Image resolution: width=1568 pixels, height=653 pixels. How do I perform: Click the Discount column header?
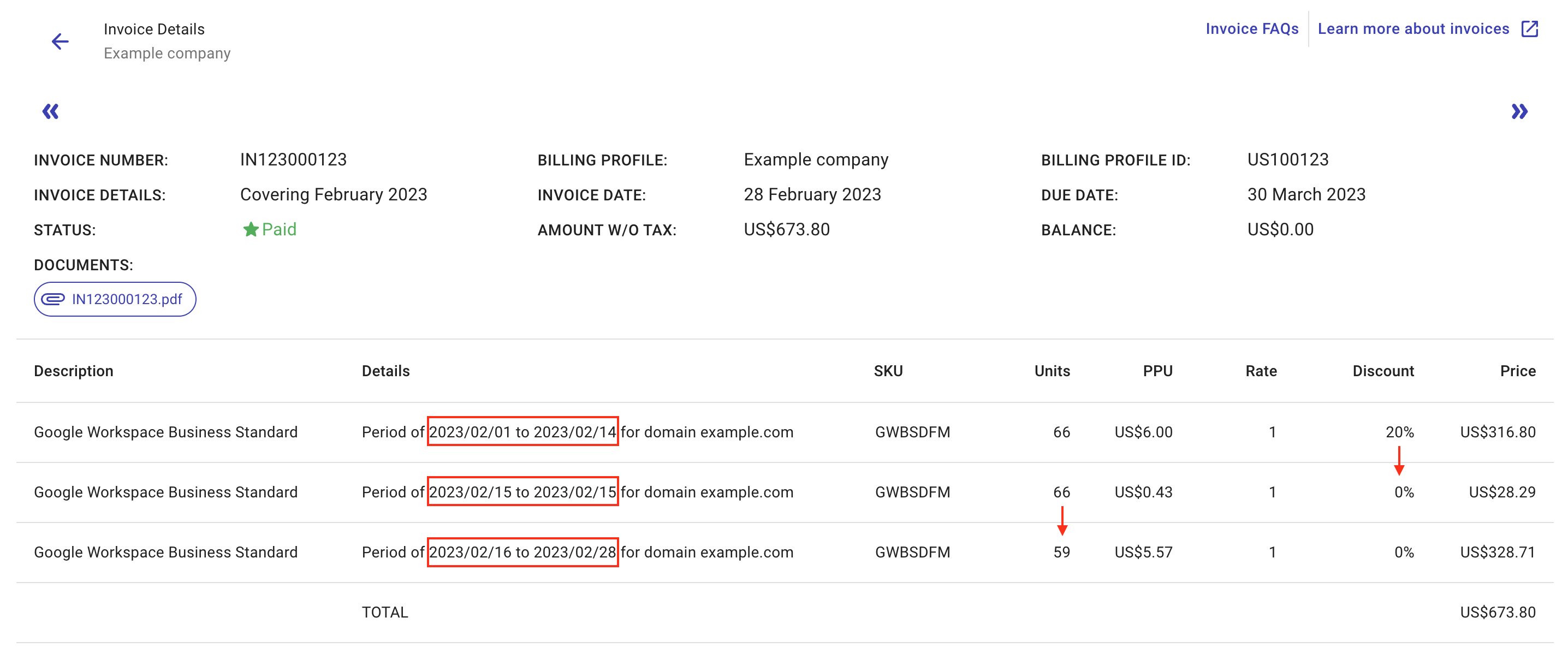coord(1383,371)
